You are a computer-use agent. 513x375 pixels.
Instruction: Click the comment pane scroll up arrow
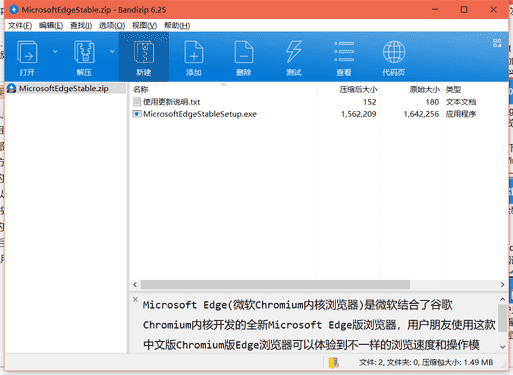pos(503,299)
